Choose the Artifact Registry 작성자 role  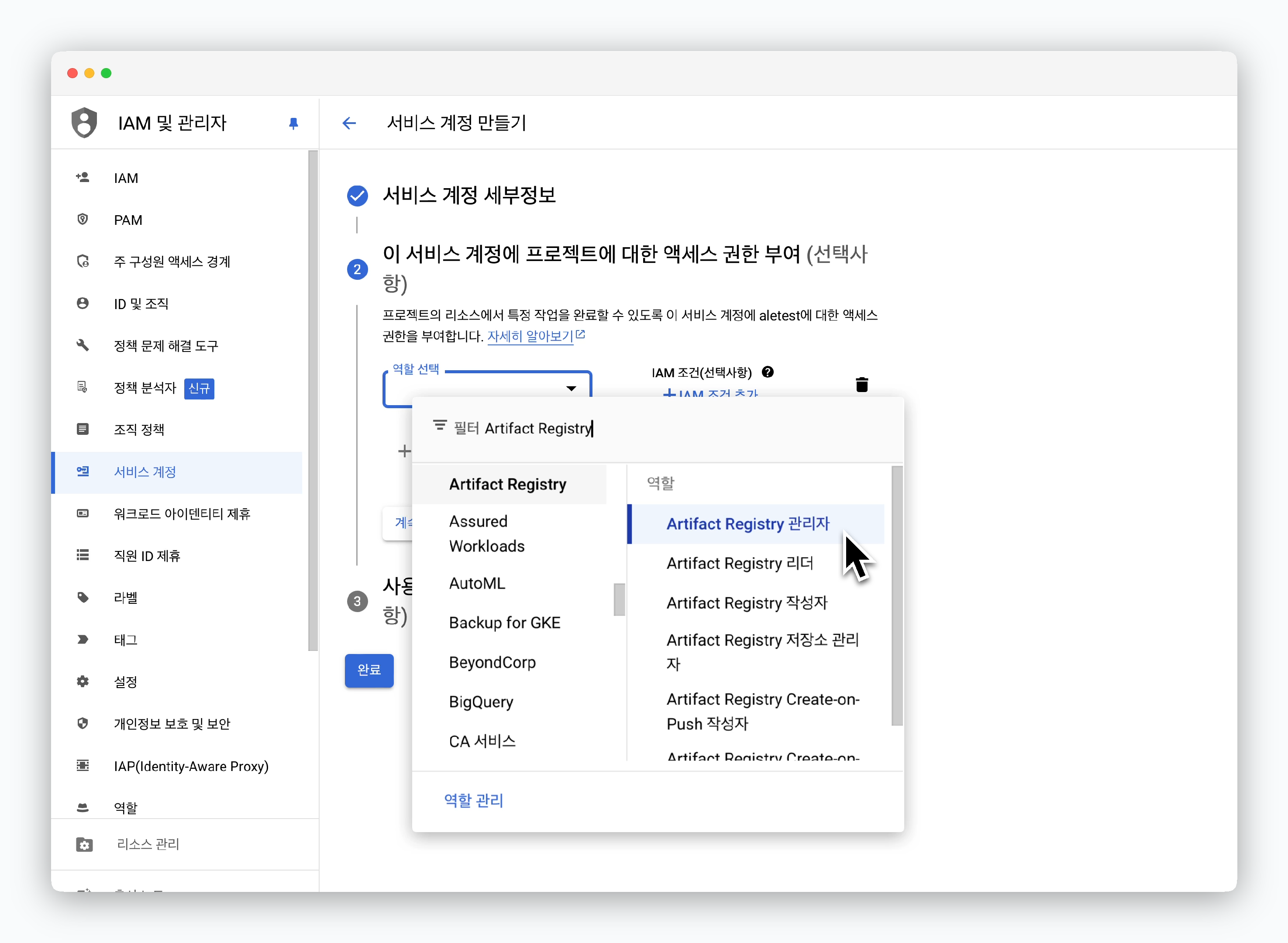coord(756,603)
